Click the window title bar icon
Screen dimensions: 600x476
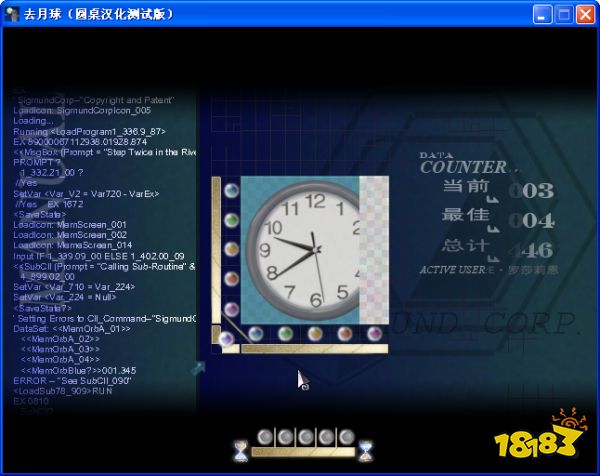[12, 14]
